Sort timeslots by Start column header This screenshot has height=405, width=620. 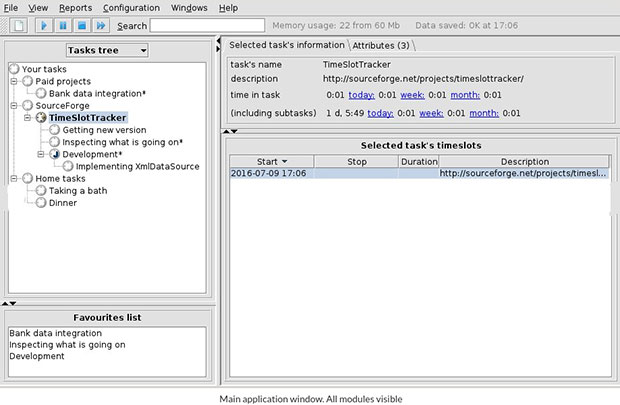click(x=272, y=162)
